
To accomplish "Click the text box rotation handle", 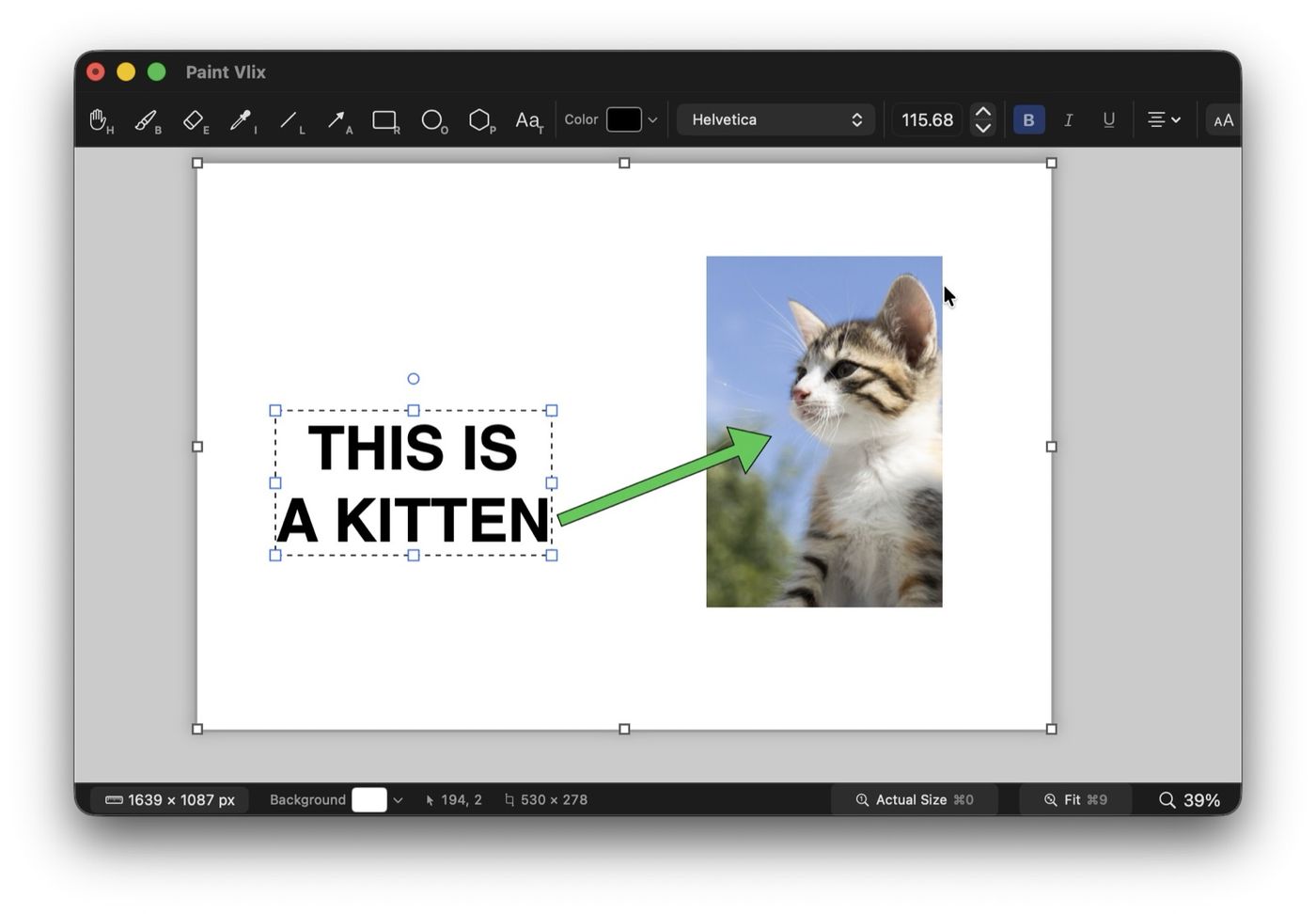I will (414, 379).
